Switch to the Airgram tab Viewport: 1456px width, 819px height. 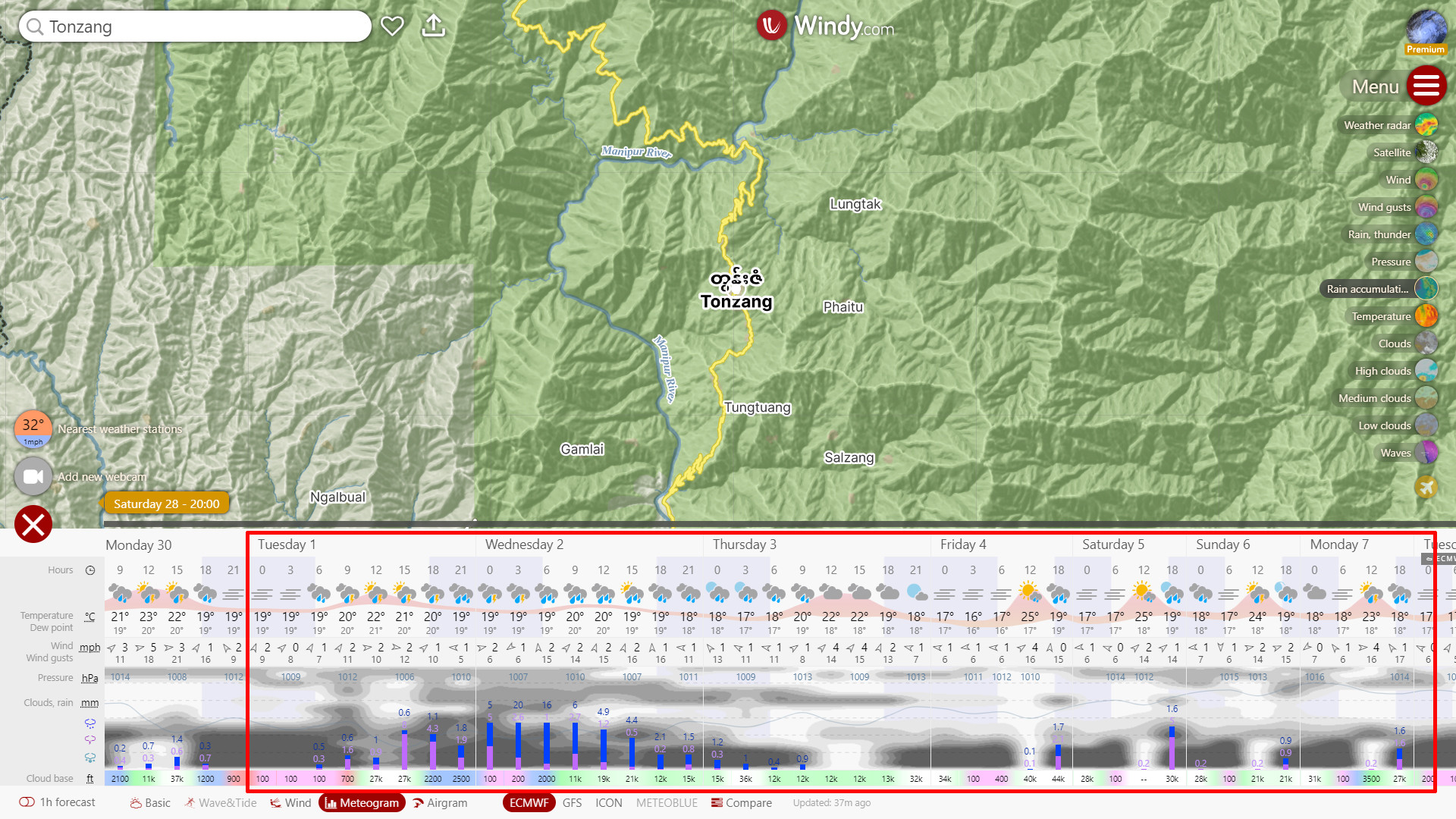click(440, 803)
